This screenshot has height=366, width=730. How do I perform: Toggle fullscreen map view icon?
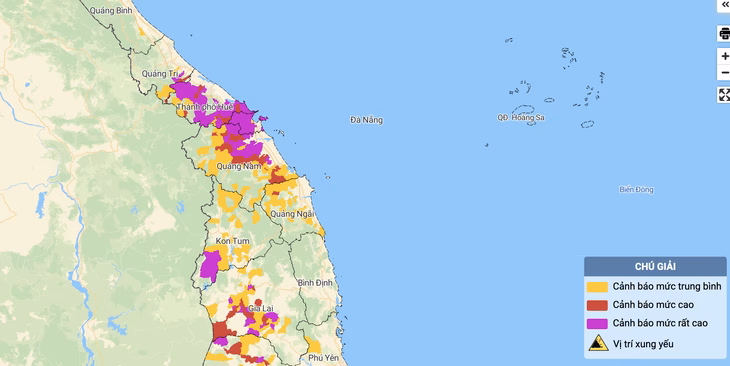pos(724,95)
